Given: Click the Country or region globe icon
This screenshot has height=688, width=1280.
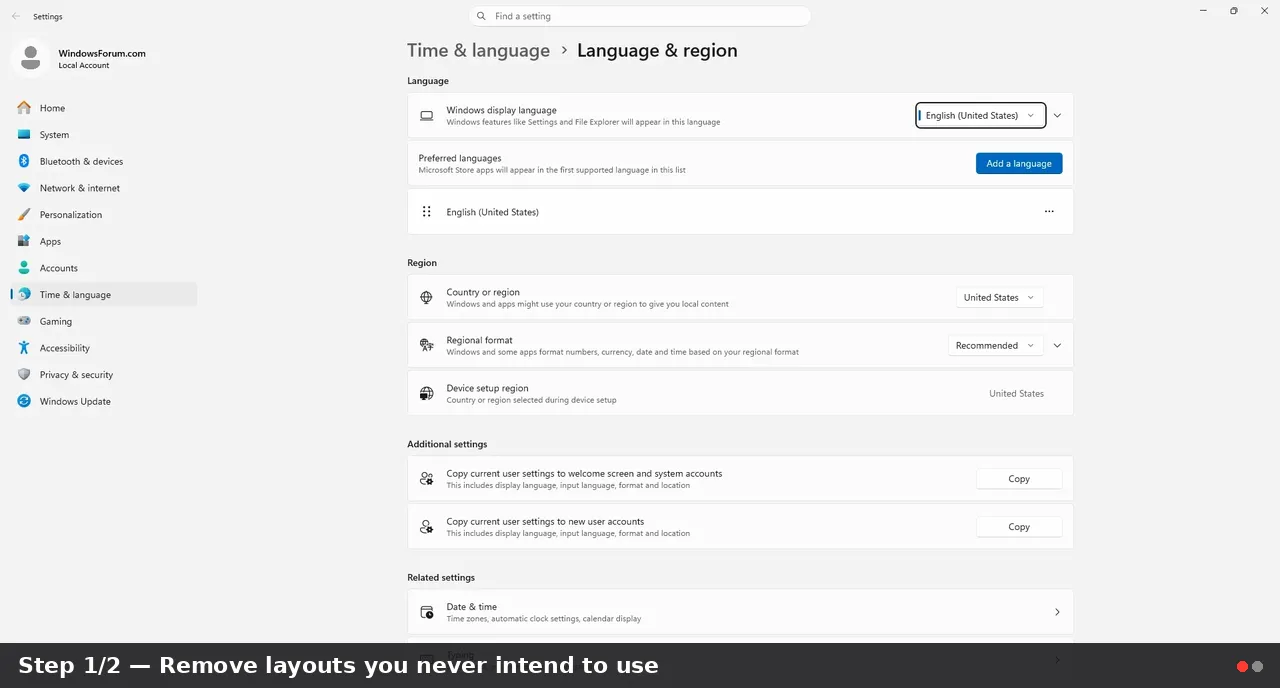Looking at the screenshot, I should (x=427, y=298).
